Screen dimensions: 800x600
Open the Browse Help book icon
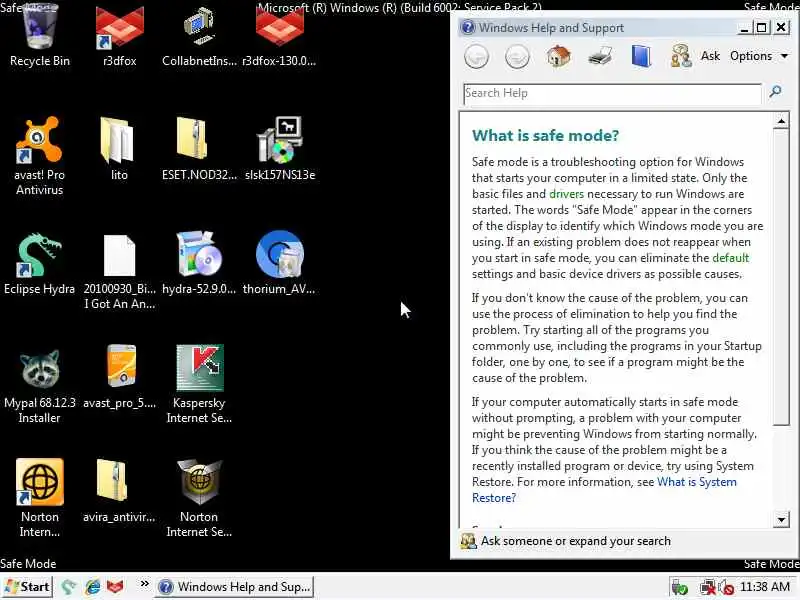tap(641, 56)
